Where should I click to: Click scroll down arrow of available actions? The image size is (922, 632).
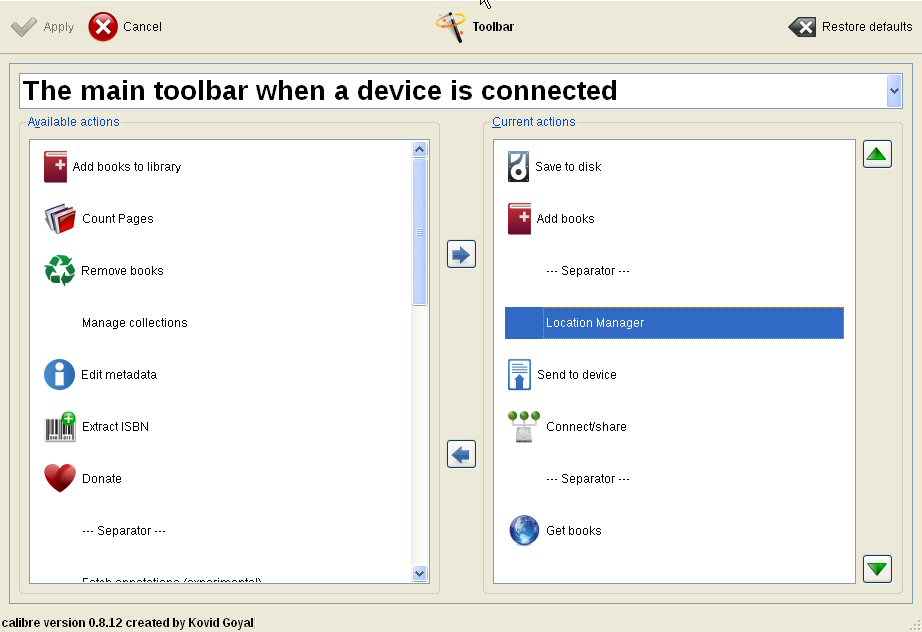pyautogui.click(x=419, y=573)
